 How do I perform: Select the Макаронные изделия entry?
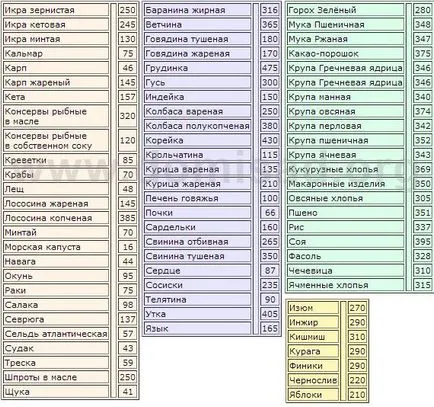coord(345,184)
